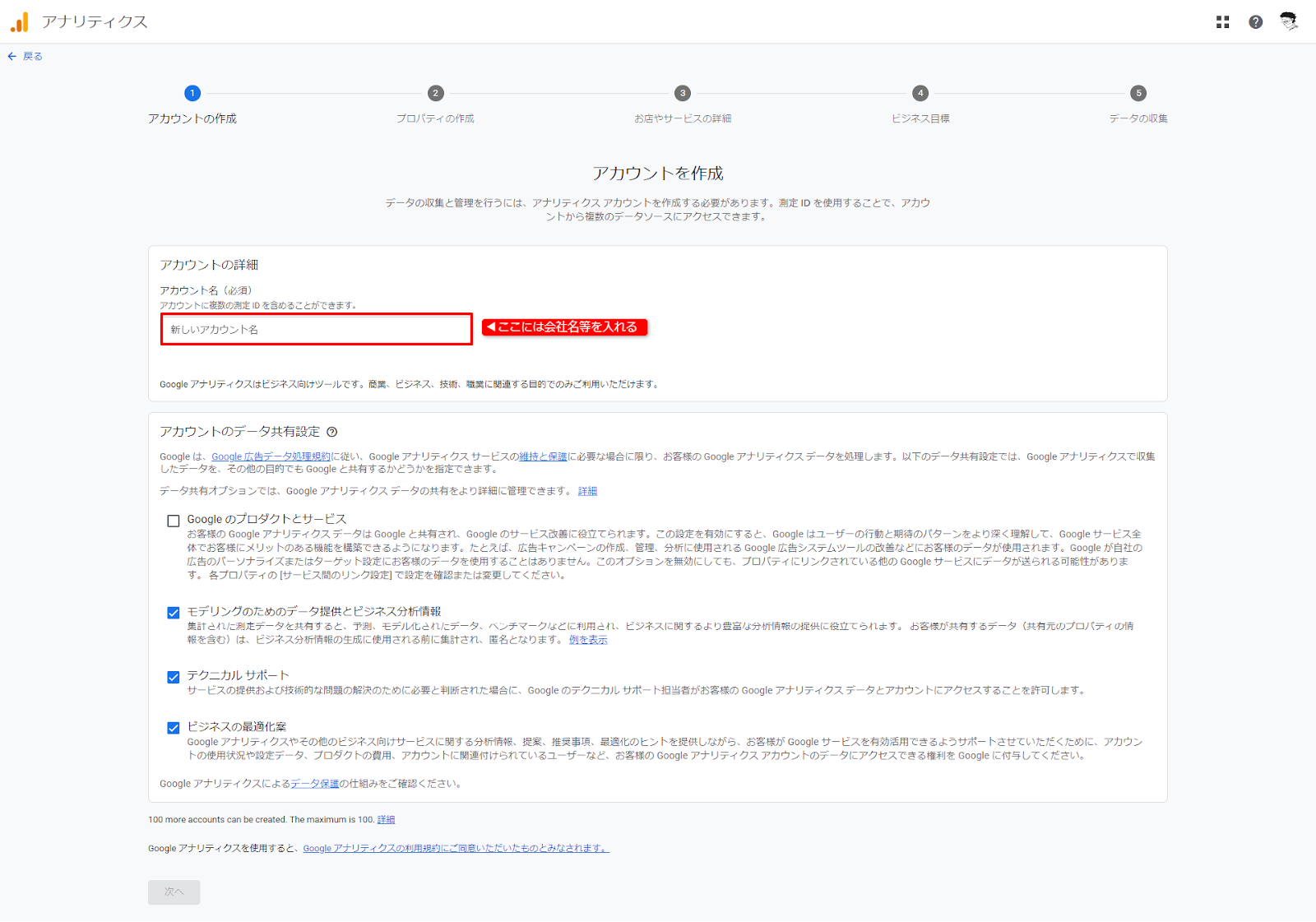Click the データ共有設定 help circle icon
Image resolution: width=1316 pixels, height=922 pixels.
coord(332,432)
